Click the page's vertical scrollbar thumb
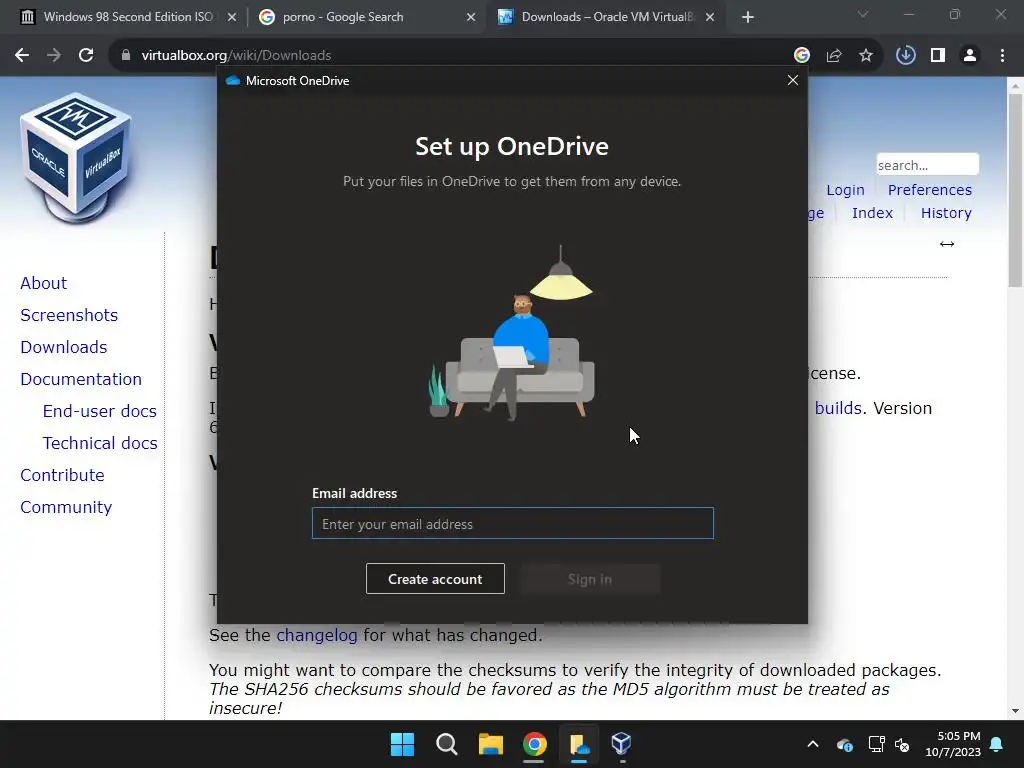The width and height of the screenshot is (1024, 768). [x=1015, y=189]
